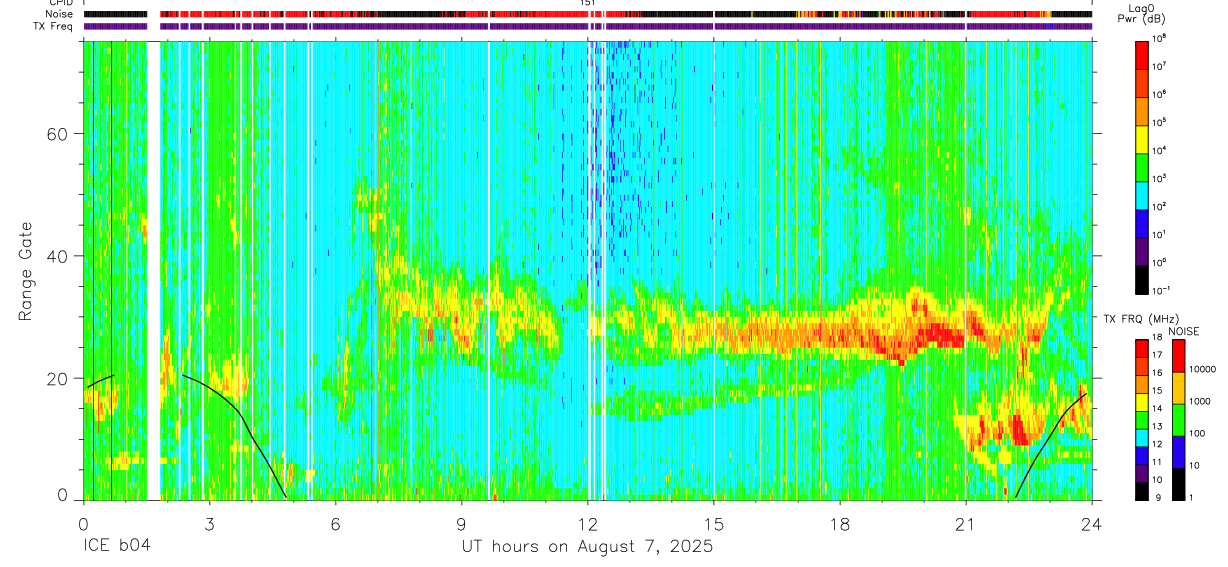Click the black bottom segment of the NOISE colorbar
Viewport: 1228px width, 567px height.
pos(1178,484)
